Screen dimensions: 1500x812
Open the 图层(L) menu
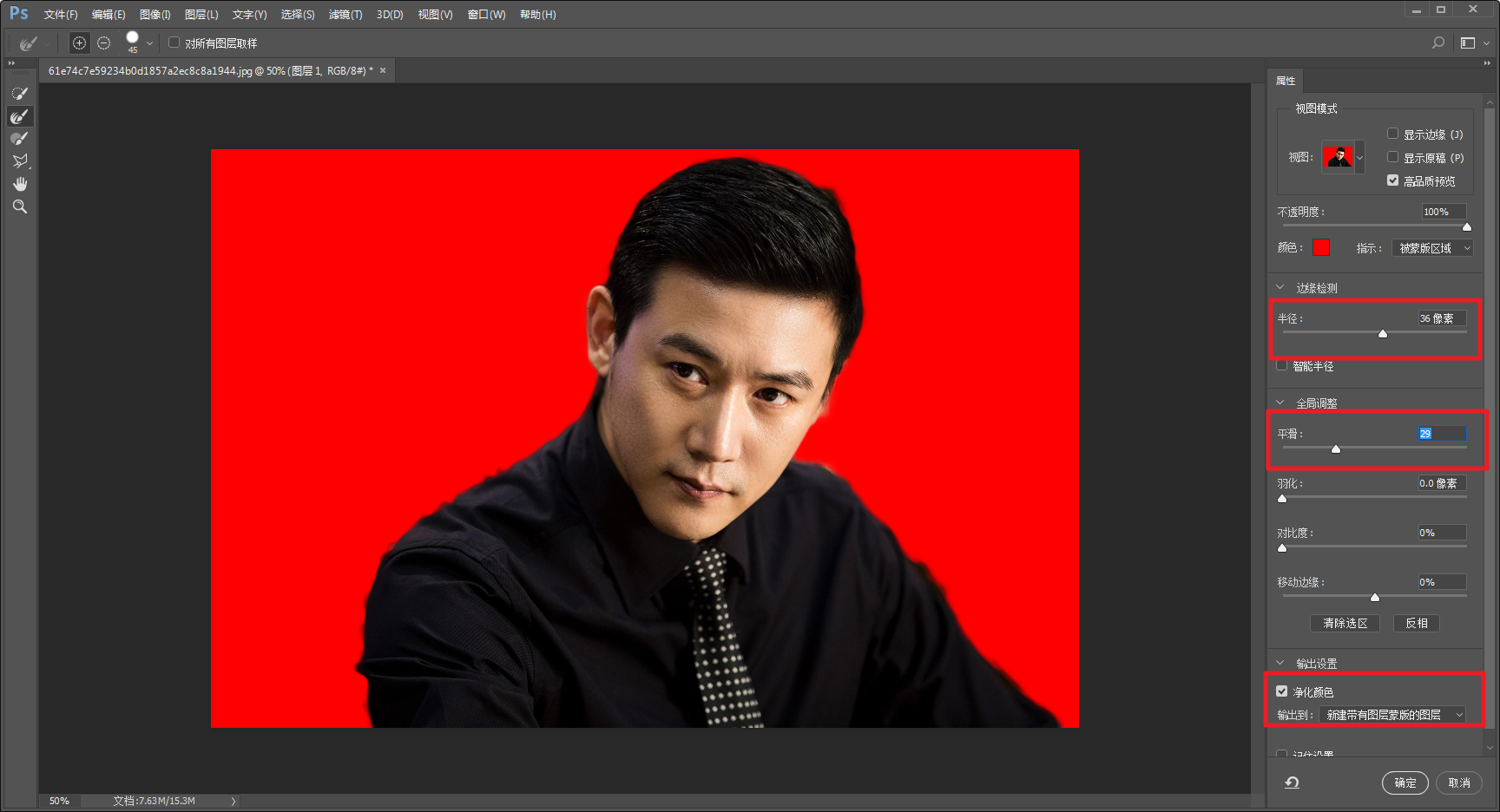tap(201, 15)
